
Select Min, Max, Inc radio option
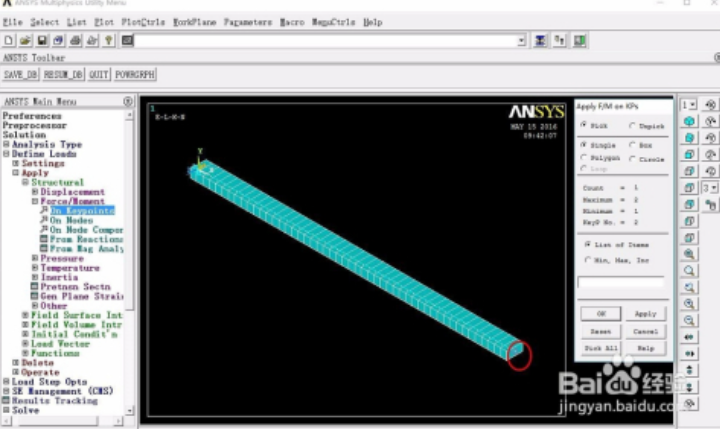pyautogui.click(x=587, y=260)
